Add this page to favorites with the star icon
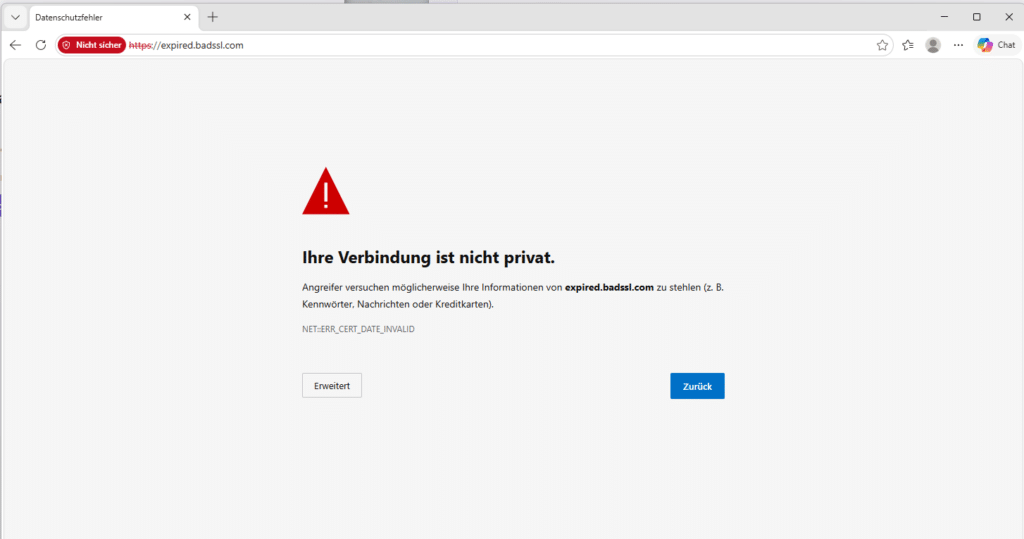The height and width of the screenshot is (539, 1024). pyautogui.click(x=882, y=45)
